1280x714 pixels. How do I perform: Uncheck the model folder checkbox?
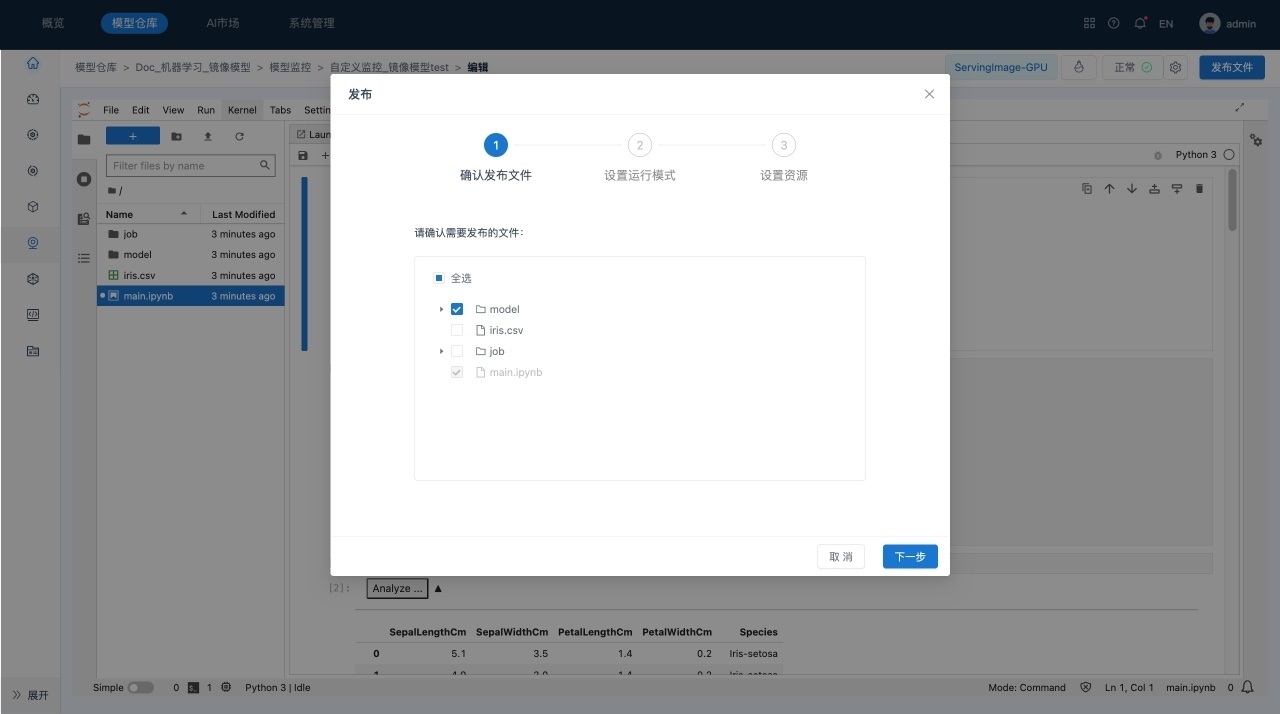[x=457, y=310]
